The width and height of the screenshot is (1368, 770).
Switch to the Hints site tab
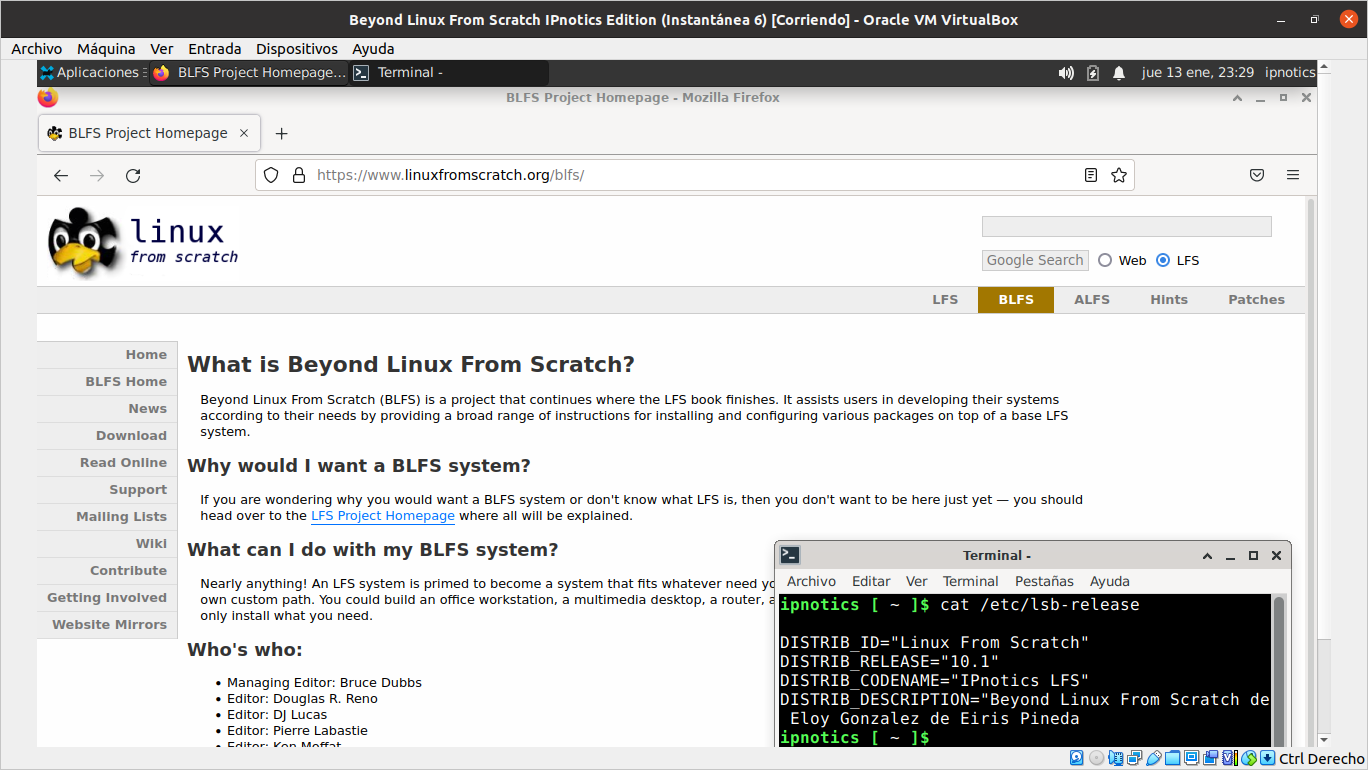point(1169,299)
